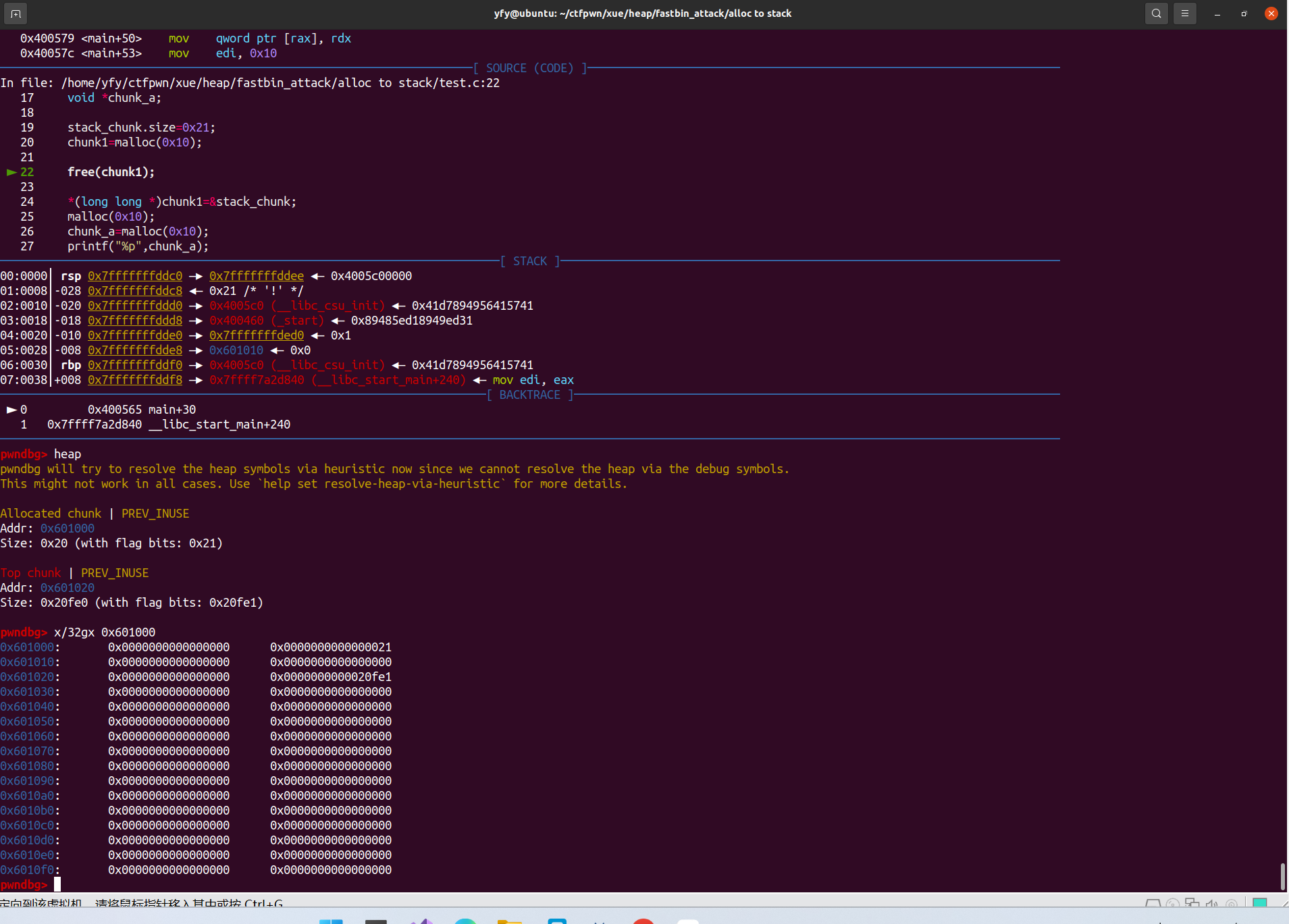Click memory value 0x0000000000000021
Screen dimensions: 1289x924
click(331, 647)
